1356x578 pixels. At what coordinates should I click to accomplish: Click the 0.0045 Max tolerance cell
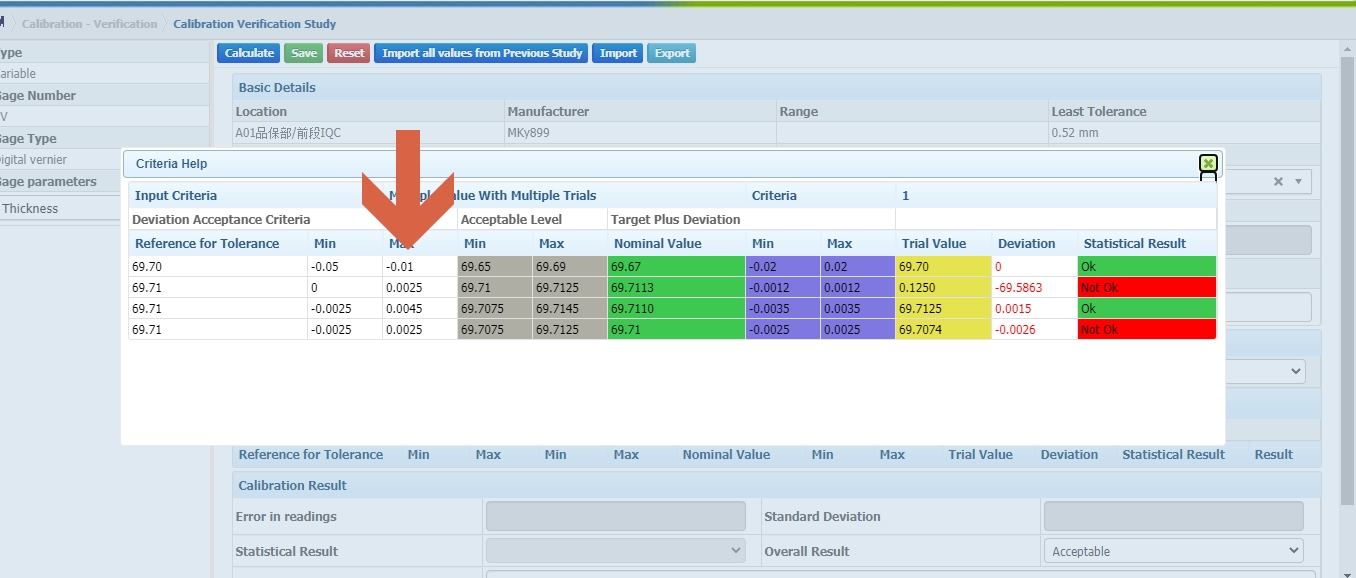(420, 309)
